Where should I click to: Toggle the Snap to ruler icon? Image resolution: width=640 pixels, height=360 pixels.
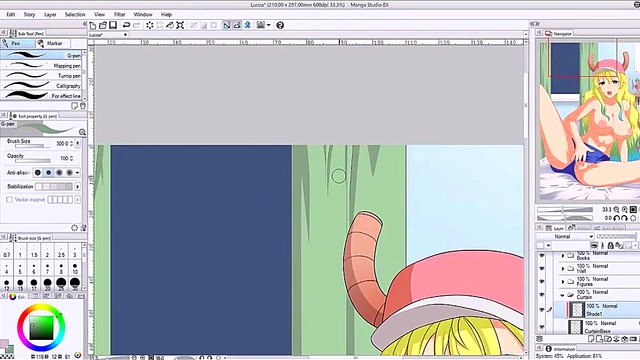tap(227, 25)
